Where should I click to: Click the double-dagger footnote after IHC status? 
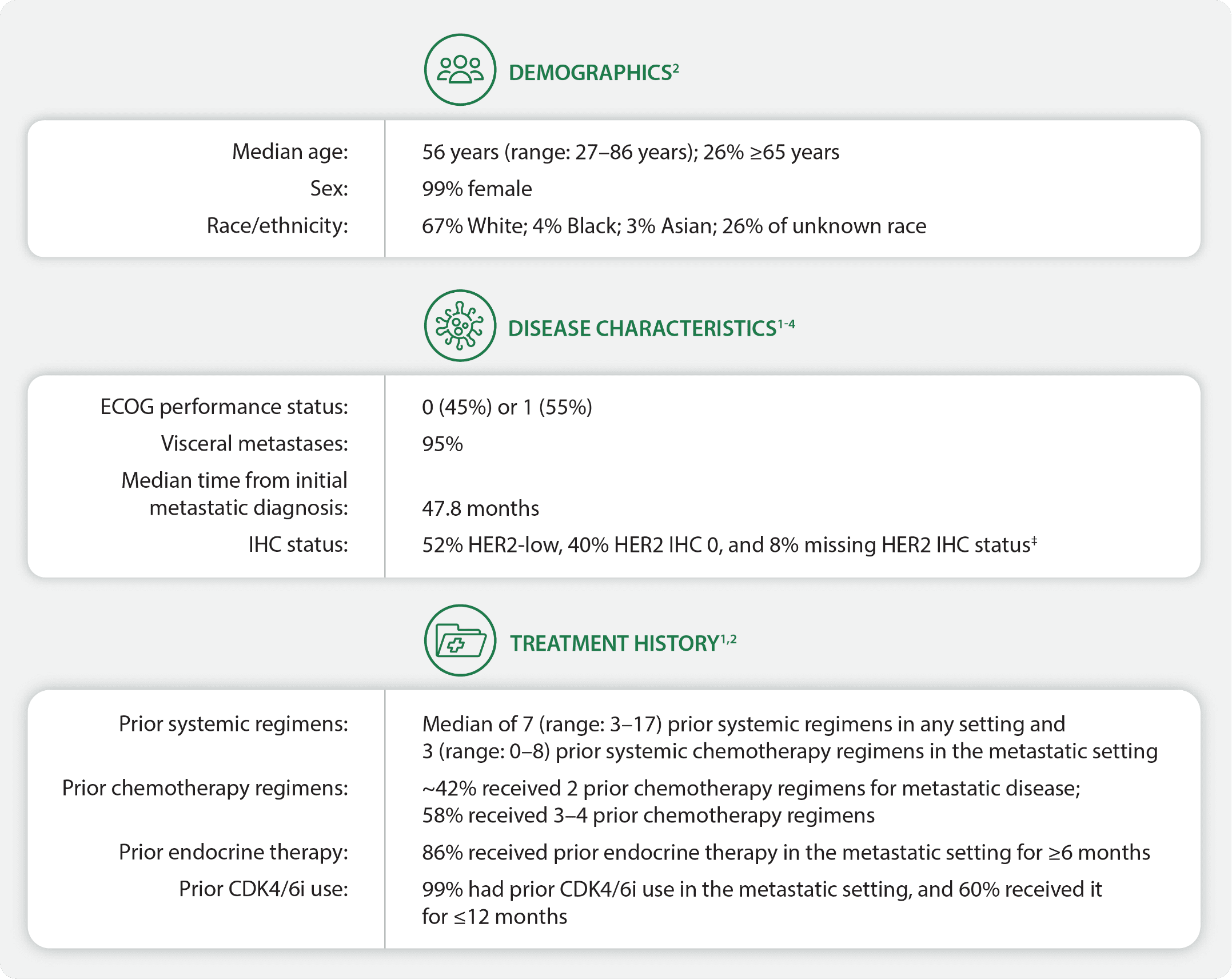(x=1034, y=539)
